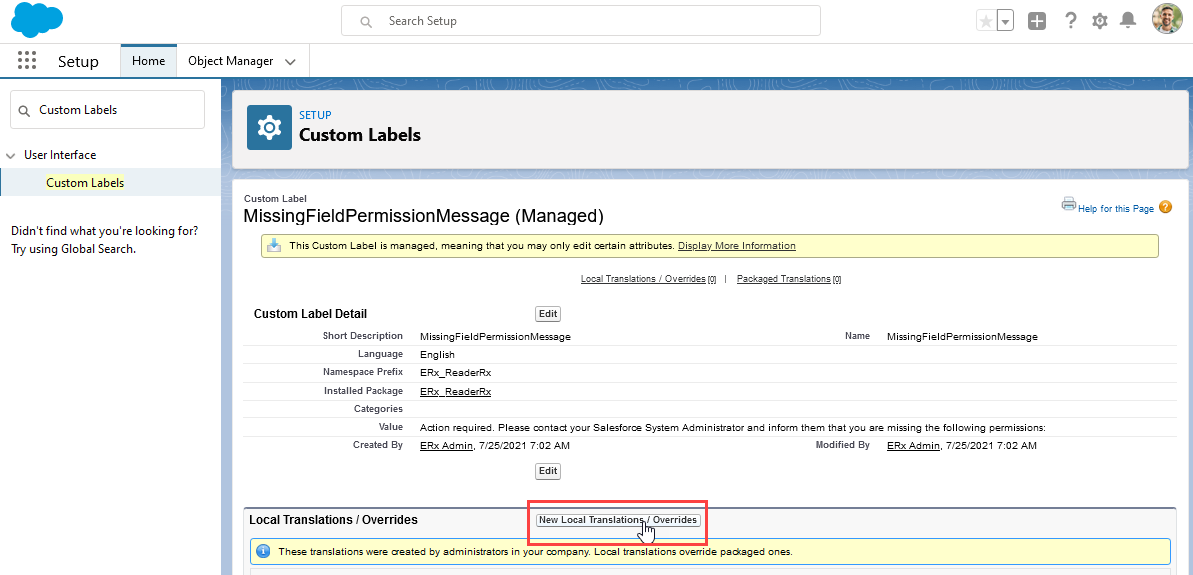Viewport: 1193px width, 575px height.
Task: Switch to the Object Manager tab
Action: pos(230,61)
